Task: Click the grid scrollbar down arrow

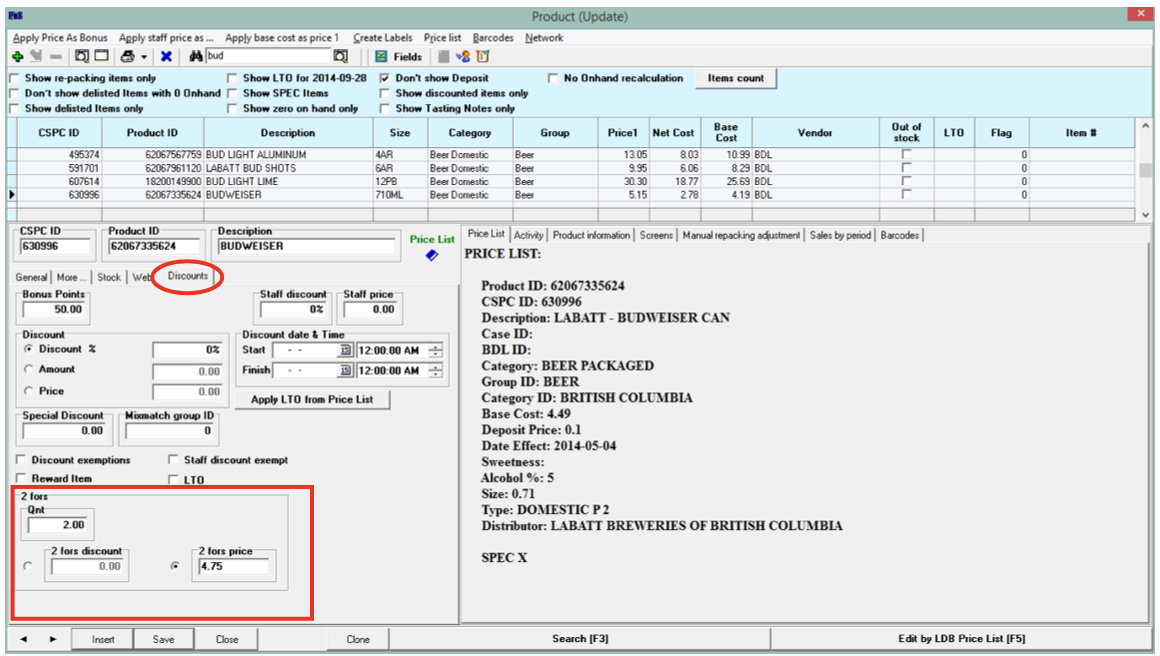Action: 1144,214
